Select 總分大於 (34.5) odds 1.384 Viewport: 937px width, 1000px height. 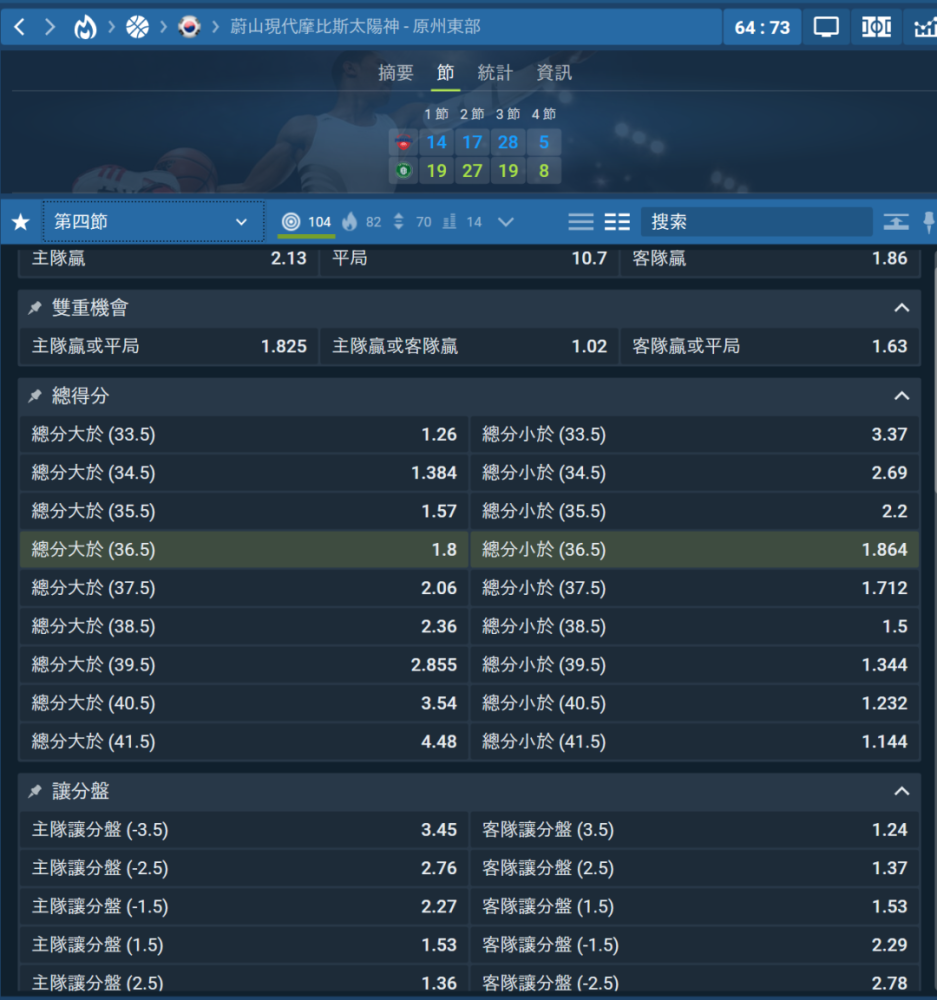coord(244,473)
